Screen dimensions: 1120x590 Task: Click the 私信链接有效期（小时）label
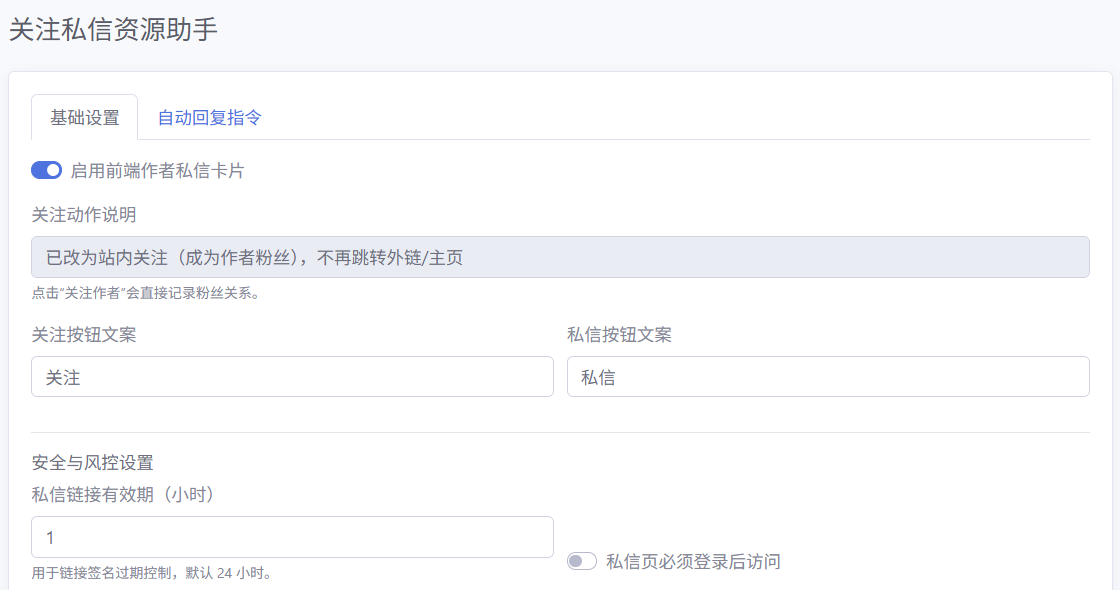124,494
